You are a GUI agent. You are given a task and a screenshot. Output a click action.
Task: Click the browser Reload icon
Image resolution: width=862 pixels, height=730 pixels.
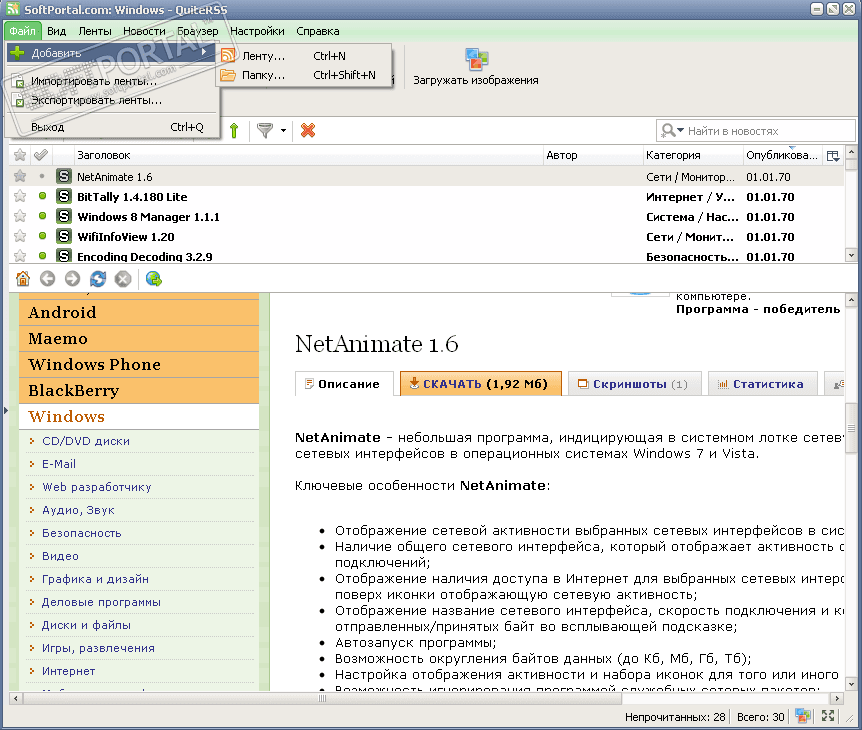(x=98, y=279)
